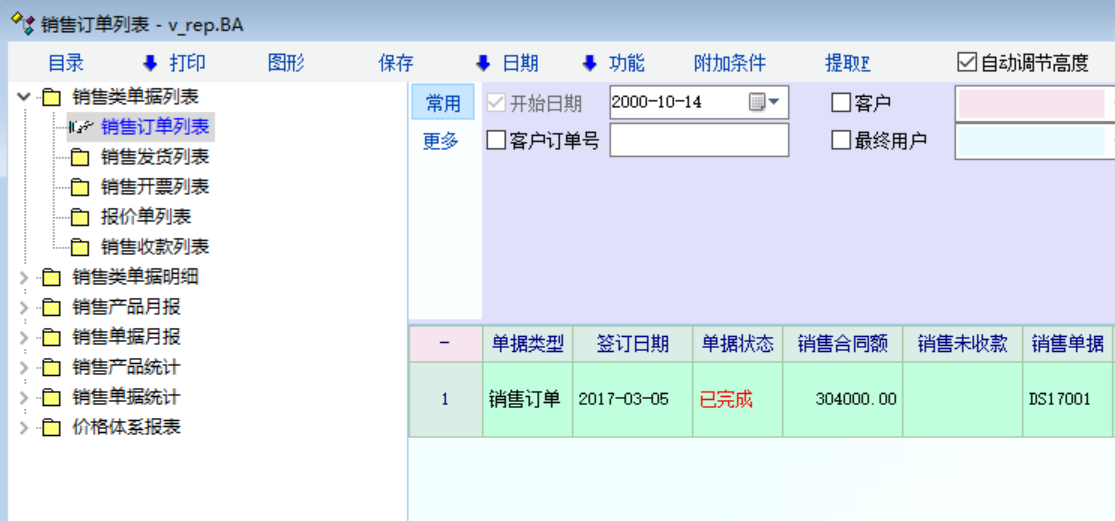Click the 销售发货列表 folder icon

(80, 157)
